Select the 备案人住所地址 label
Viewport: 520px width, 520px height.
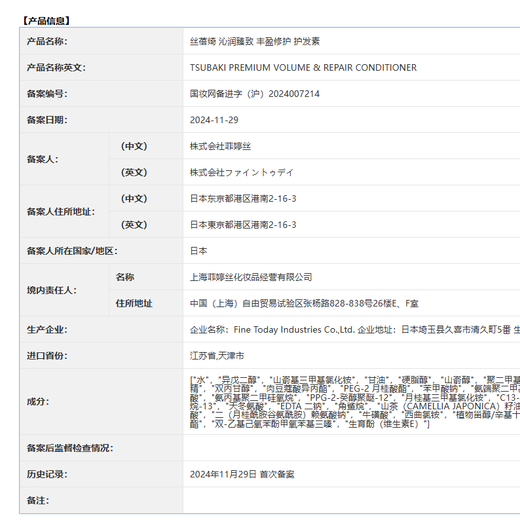pos(61,212)
